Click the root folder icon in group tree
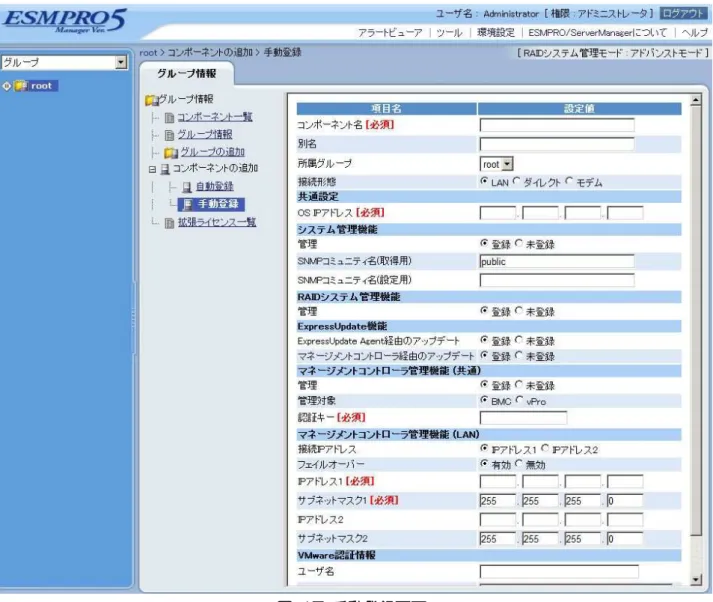 click(21, 86)
